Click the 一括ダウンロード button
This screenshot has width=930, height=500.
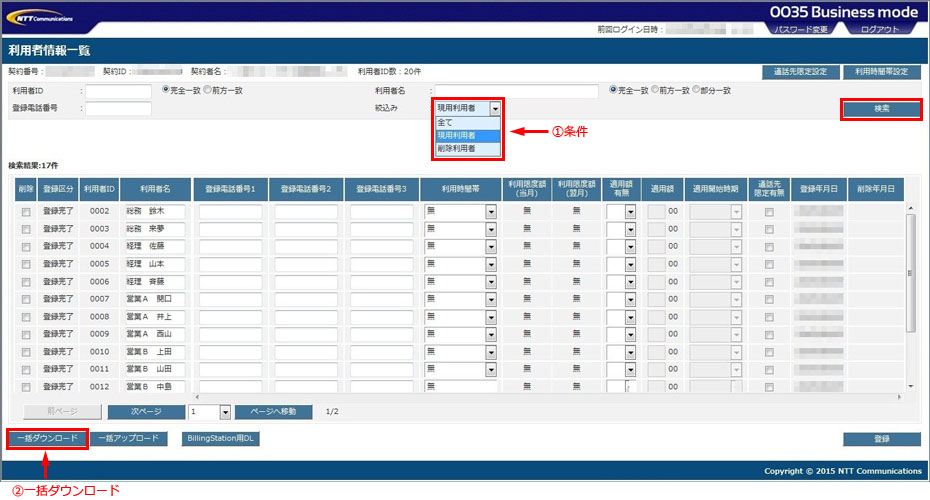[x=47, y=438]
